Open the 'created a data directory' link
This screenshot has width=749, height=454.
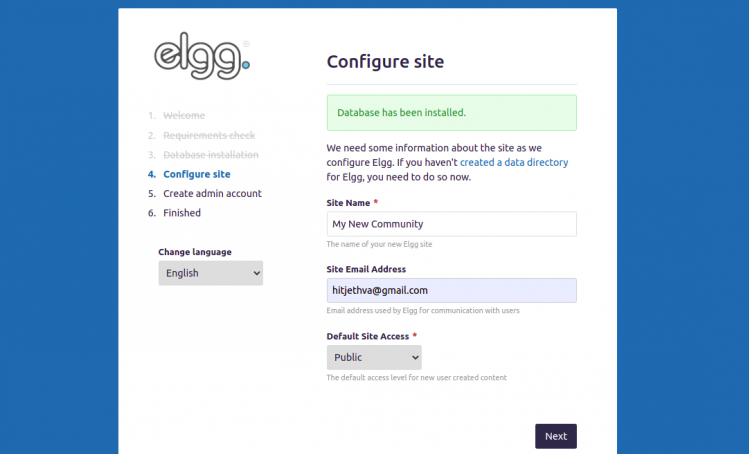coord(514,162)
